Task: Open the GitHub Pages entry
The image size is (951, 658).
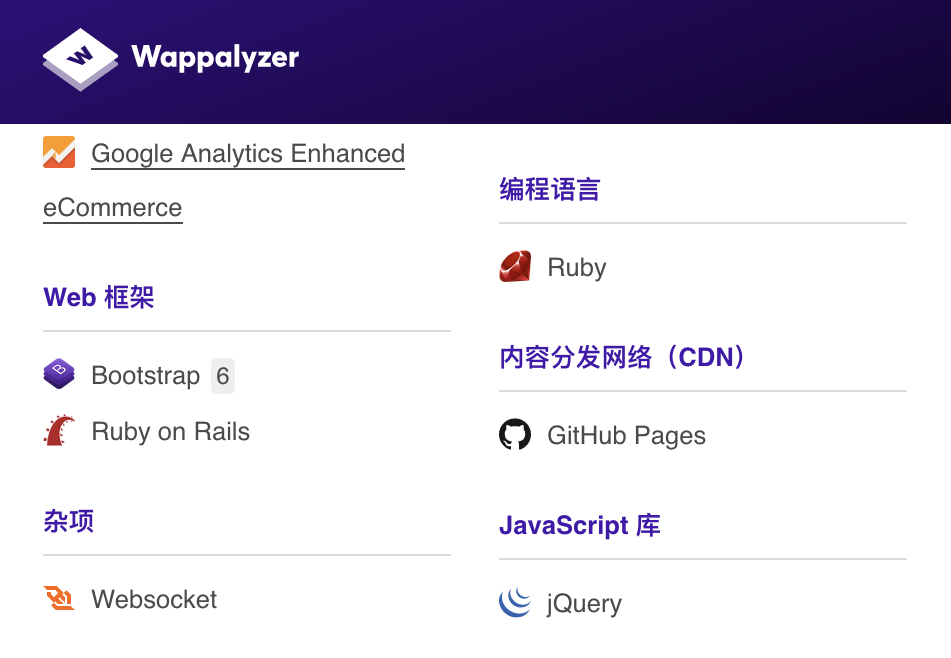Action: pyautogui.click(x=627, y=435)
